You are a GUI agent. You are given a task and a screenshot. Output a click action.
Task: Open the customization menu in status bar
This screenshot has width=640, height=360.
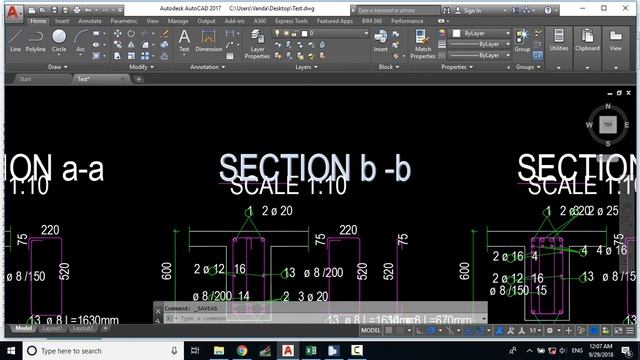[630, 331]
